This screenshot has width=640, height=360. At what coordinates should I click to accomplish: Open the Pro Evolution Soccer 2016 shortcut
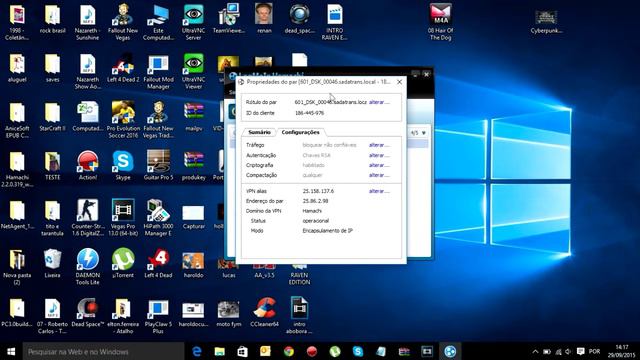[x=123, y=120]
